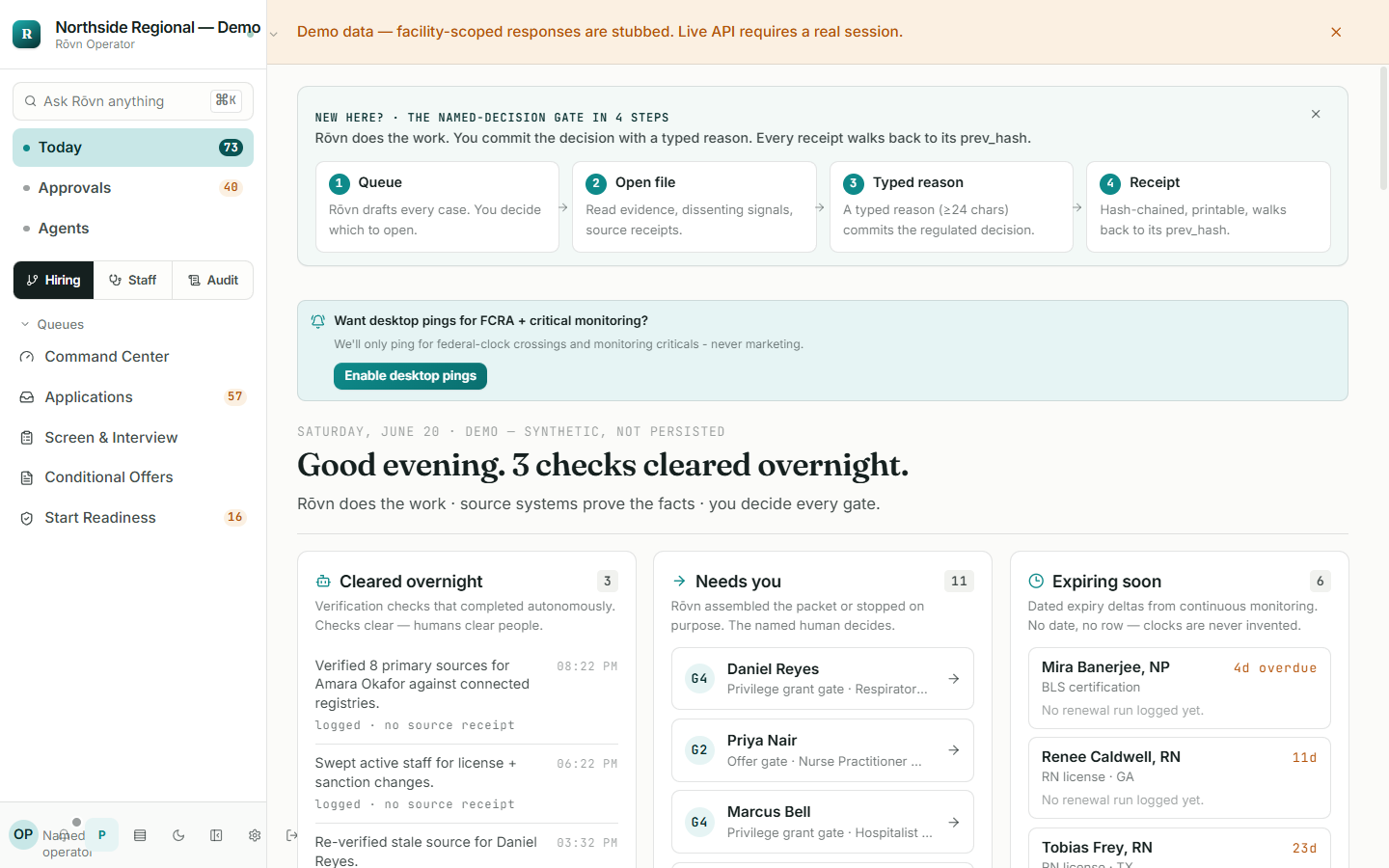Image resolution: width=1389 pixels, height=868 pixels.
Task: Switch to the Audit tab
Action: click(x=213, y=281)
